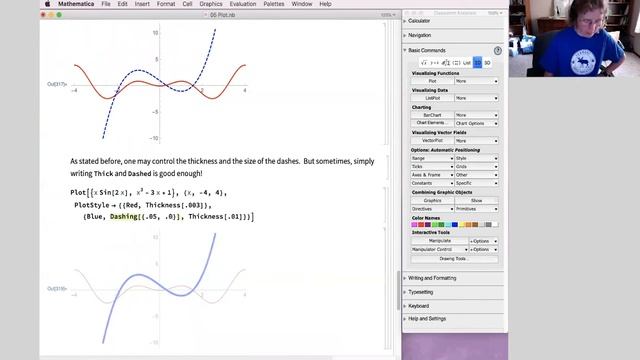Open the Constants dropdown
Viewport: 640px width, 360px height.
click(432, 183)
